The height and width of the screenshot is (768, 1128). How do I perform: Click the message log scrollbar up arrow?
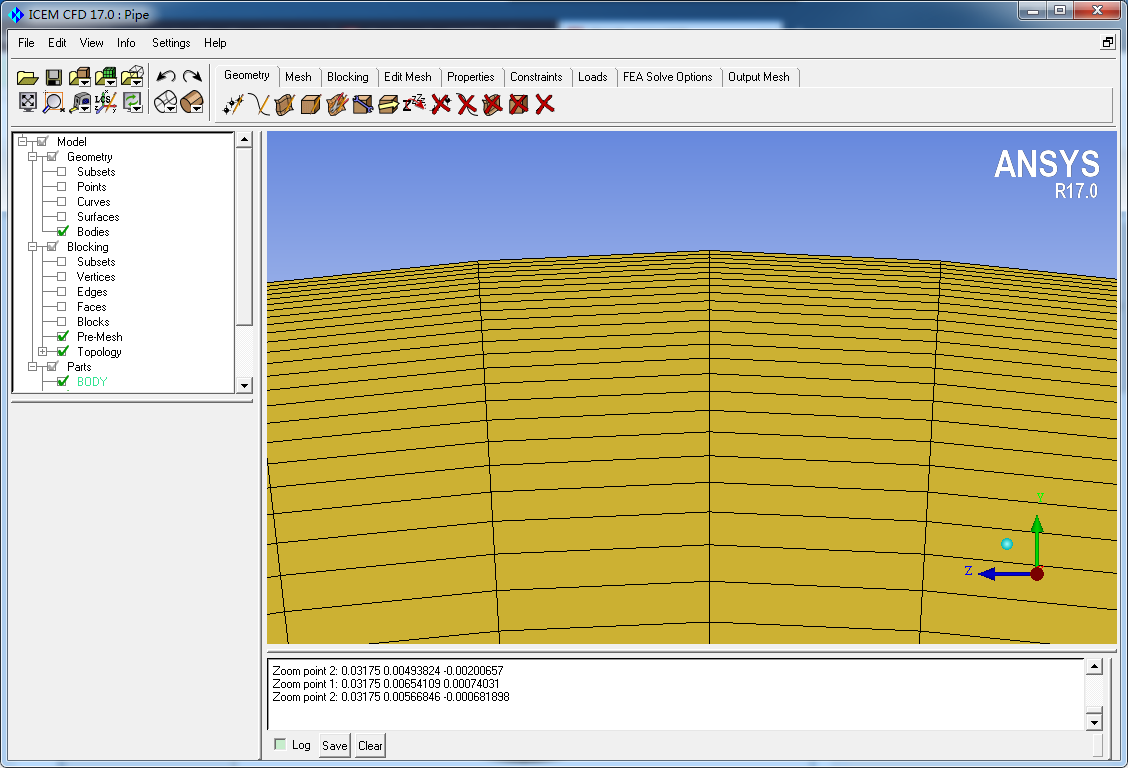[x=1093, y=667]
